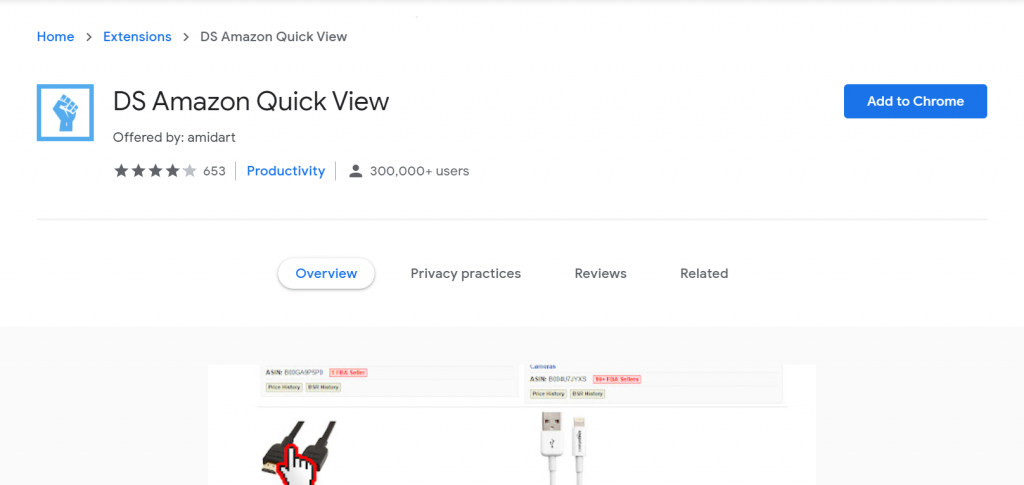Click the chevron after Extensions breadcrumb
1024x485 pixels.
(186, 37)
